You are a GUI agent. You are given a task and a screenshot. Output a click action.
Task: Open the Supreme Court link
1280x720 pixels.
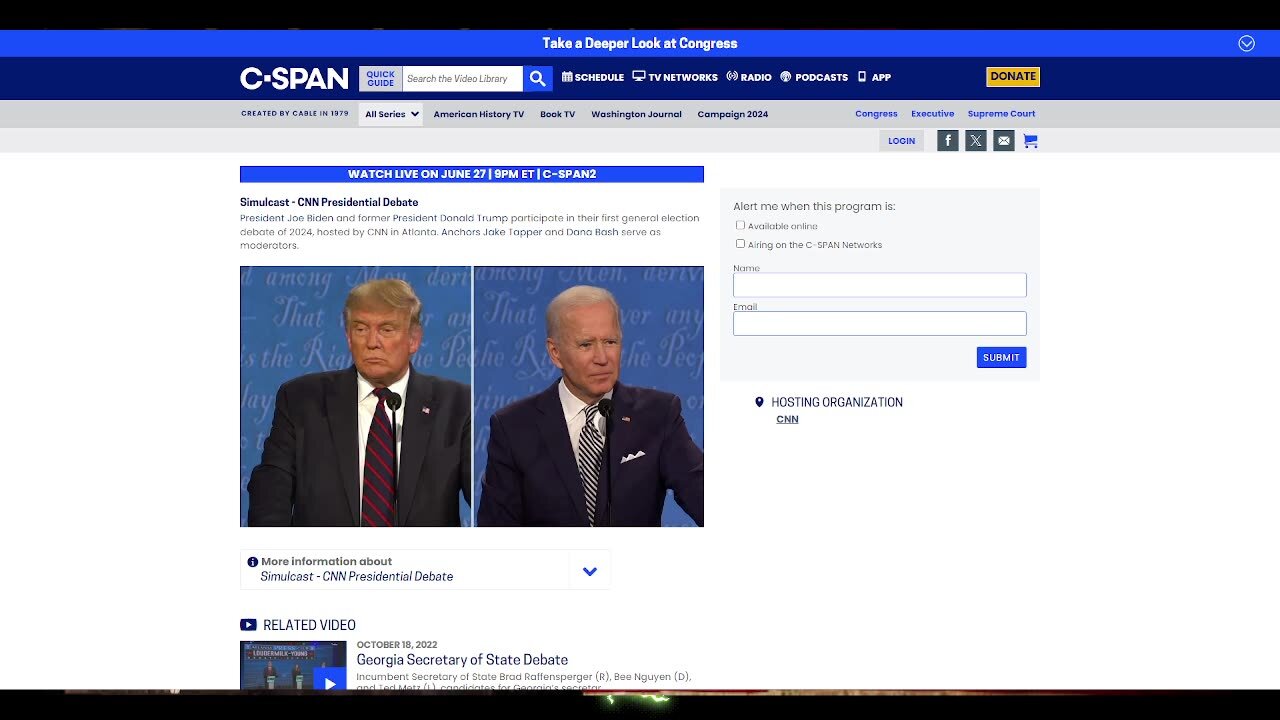[x=1001, y=114]
